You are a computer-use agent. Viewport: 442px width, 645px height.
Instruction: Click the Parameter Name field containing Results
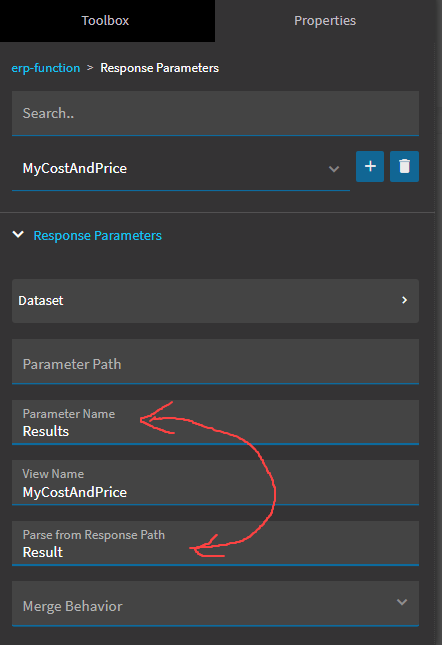215,422
